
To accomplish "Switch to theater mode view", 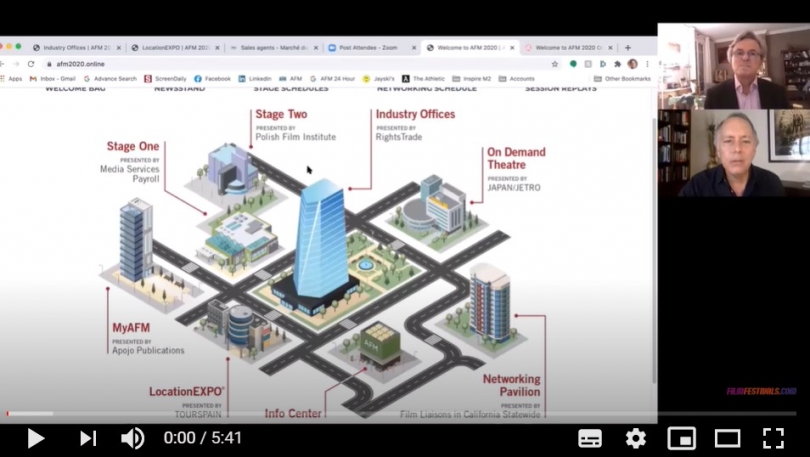I will (727, 438).
